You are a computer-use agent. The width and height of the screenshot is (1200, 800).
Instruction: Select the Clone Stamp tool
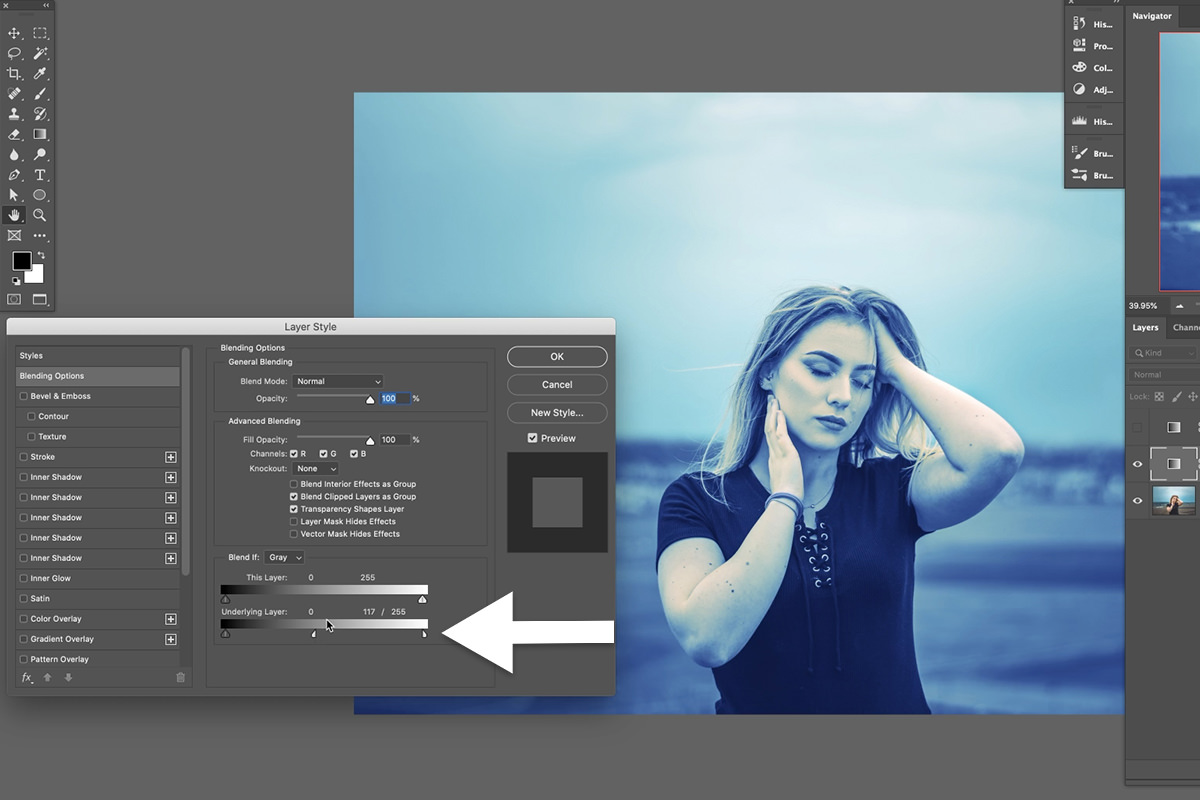[x=14, y=113]
